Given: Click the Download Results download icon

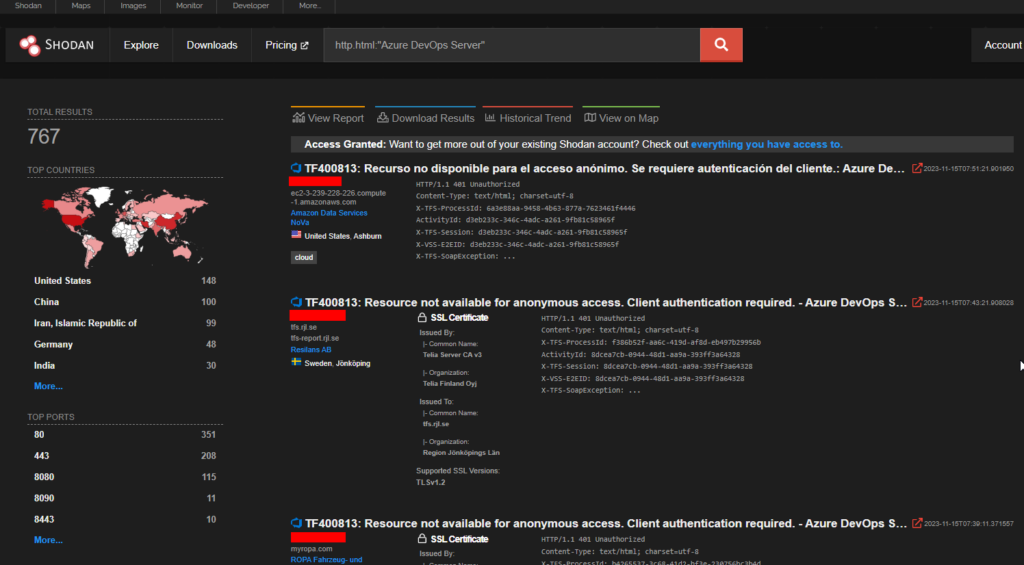Looking at the screenshot, I should 383,118.
